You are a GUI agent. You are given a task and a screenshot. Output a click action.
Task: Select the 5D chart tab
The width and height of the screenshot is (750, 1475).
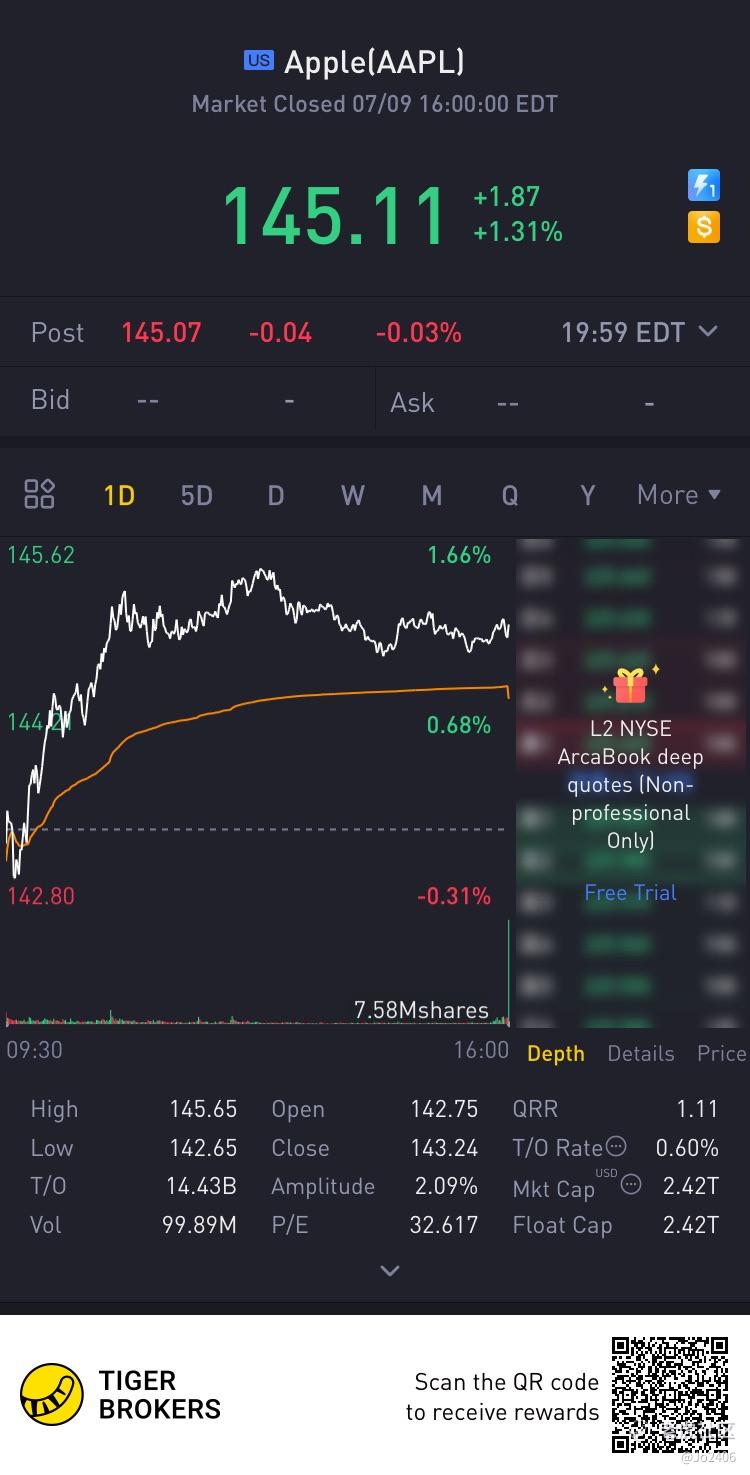(197, 495)
